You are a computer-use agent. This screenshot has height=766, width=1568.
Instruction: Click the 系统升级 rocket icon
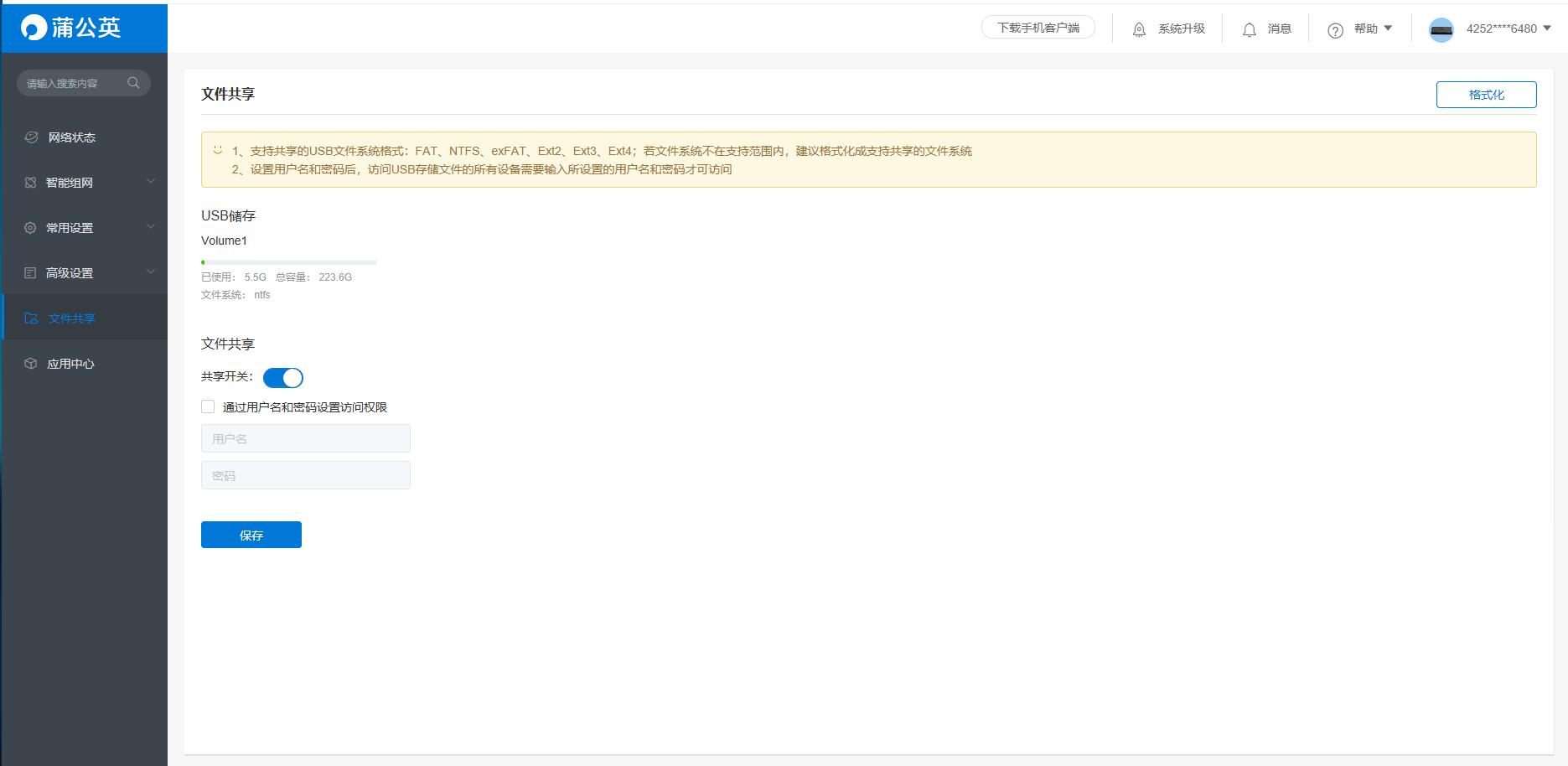(1139, 29)
